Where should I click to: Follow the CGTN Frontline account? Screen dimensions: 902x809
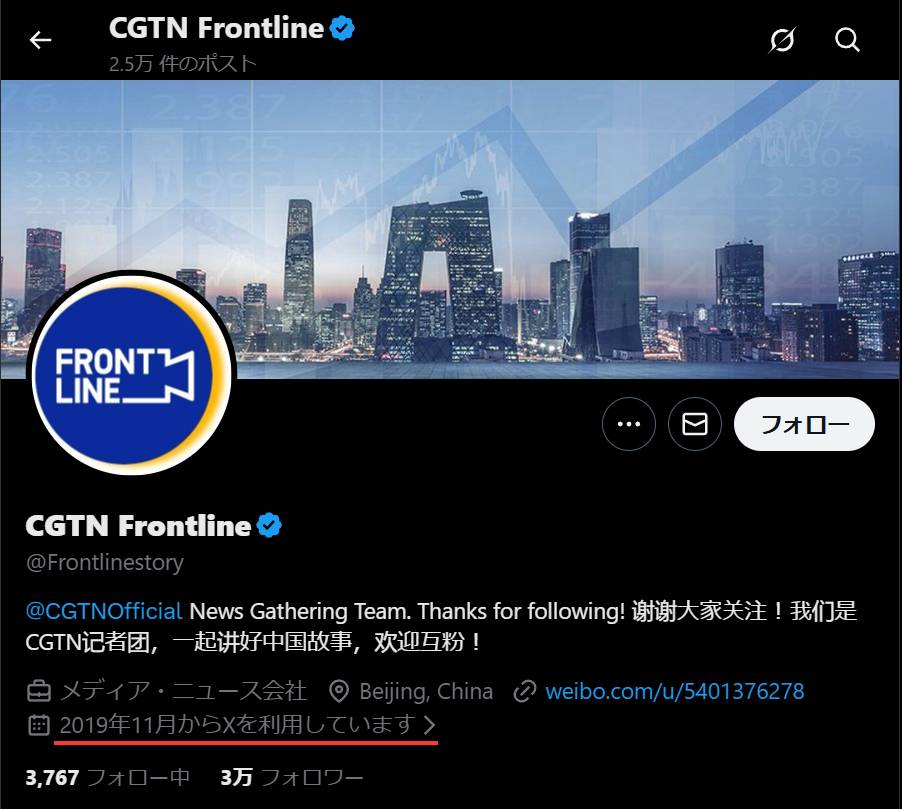804,424
